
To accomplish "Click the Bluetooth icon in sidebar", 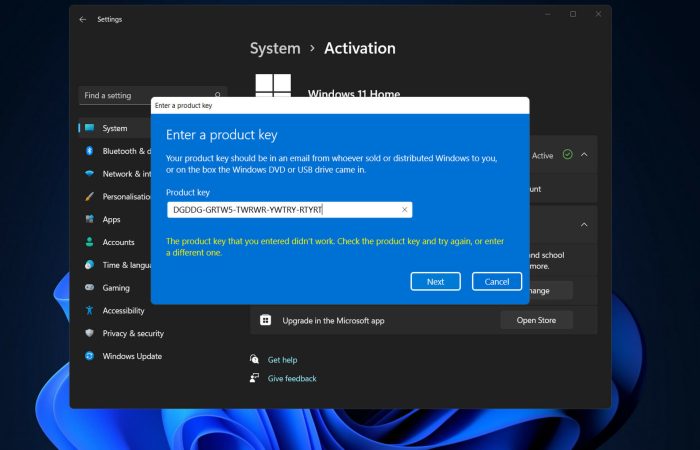I will tap(89, 151).
